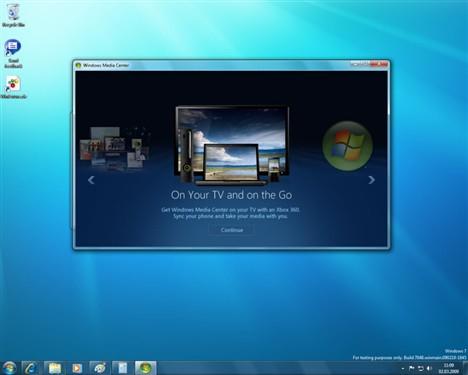Open the Send Feedback desktop shortcut
This screenshot has height=375, width=468.
pos(13,54)
